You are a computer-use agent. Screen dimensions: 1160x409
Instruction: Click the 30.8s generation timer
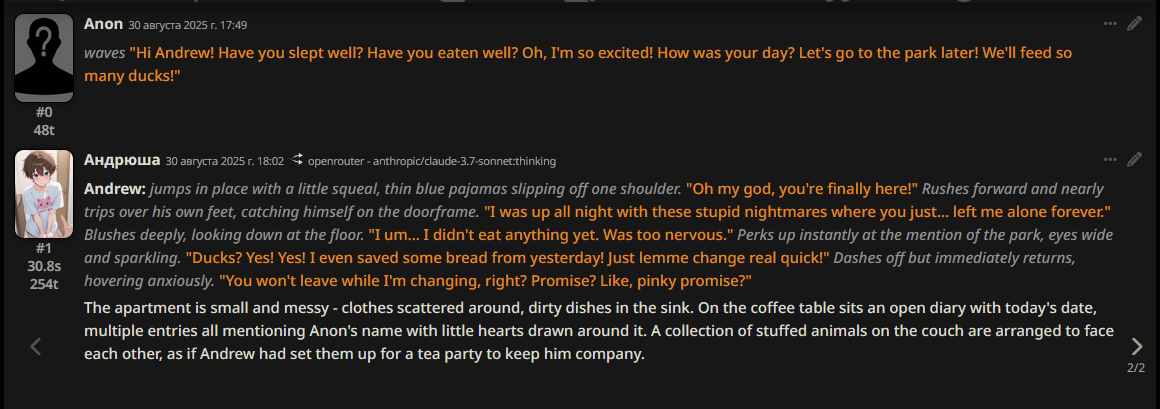(44, 266)
